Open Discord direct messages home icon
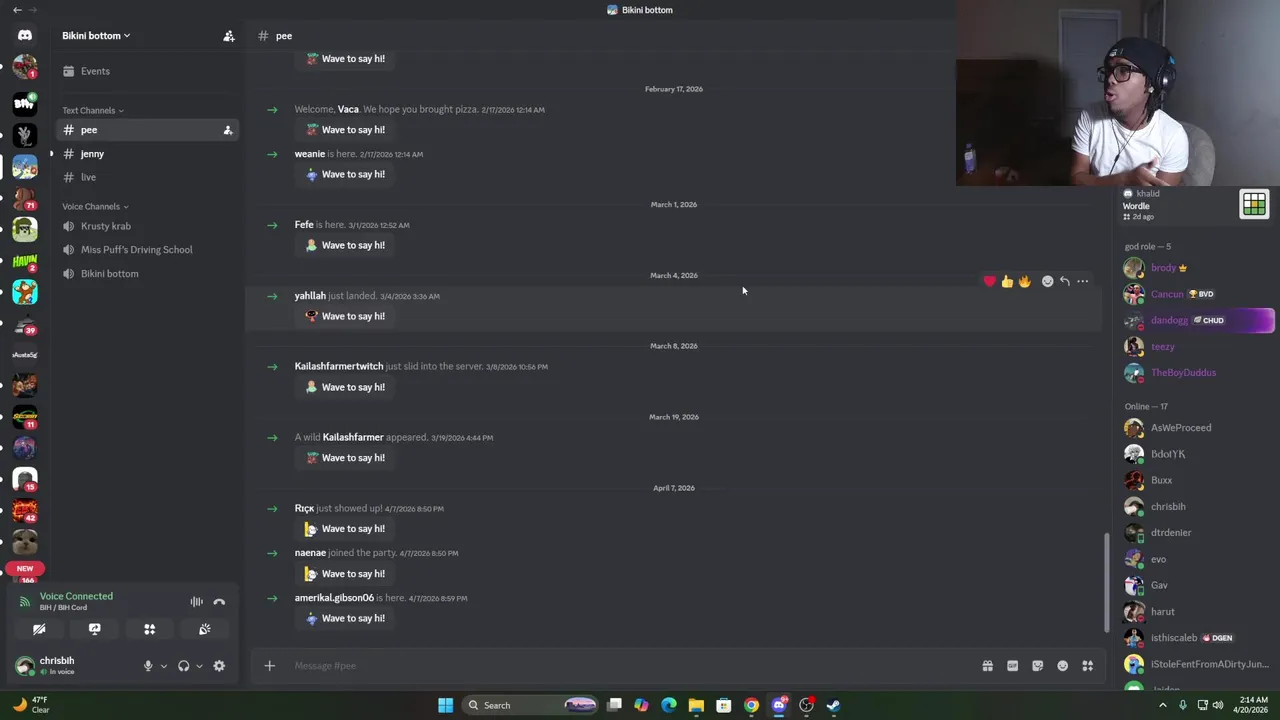The width and height of the screenshot is (1280, 720). pyautogui.click(x=25, y=36)
